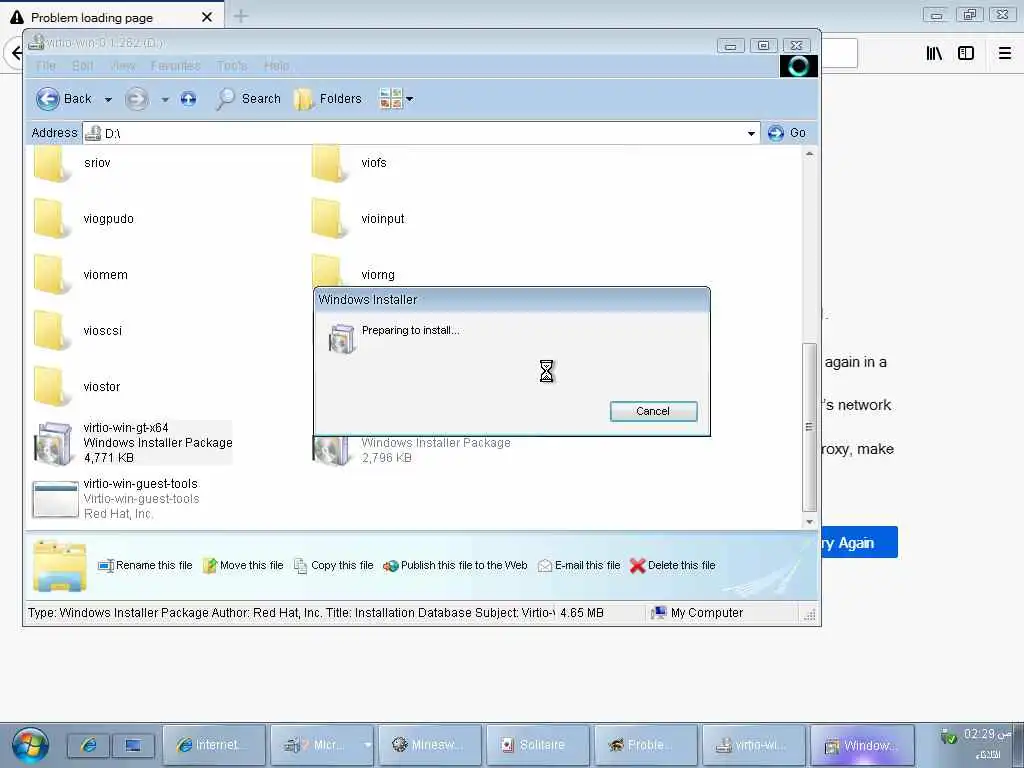Click Delete this file

(673, 566)
